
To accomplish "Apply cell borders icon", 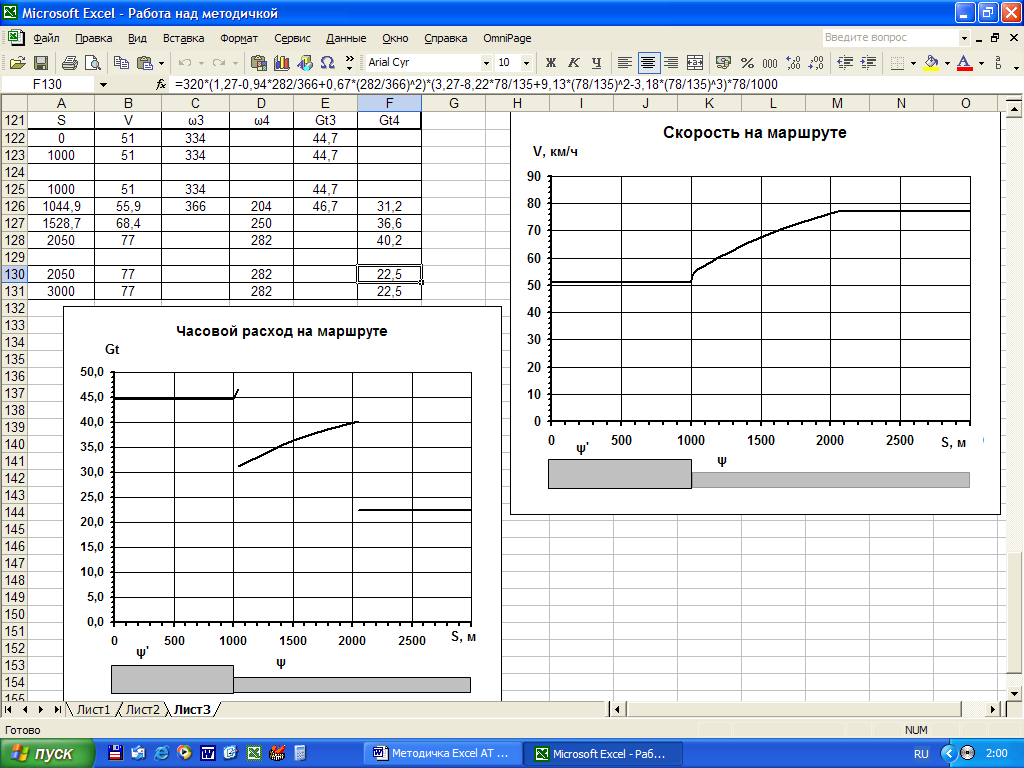I will coord(897,63).
